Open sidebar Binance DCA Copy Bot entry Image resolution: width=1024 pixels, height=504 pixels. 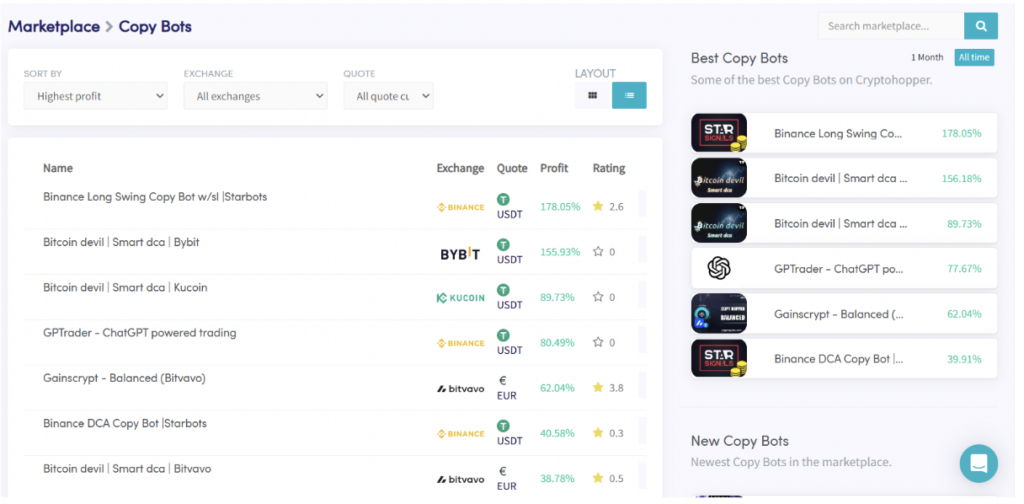coord(844,358)
